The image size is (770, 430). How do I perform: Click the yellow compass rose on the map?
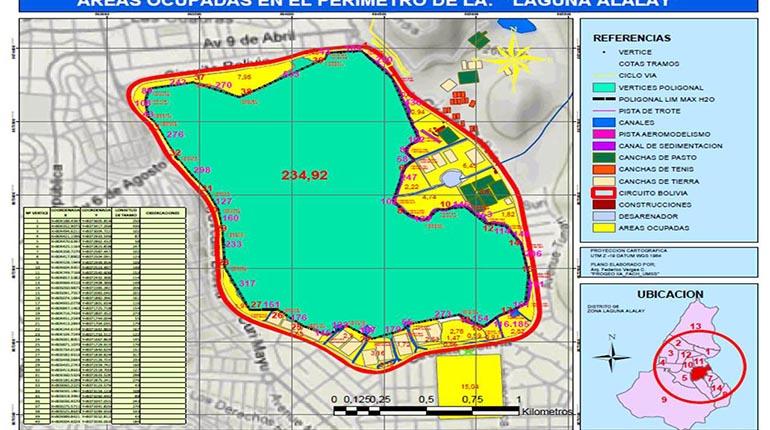514,59
